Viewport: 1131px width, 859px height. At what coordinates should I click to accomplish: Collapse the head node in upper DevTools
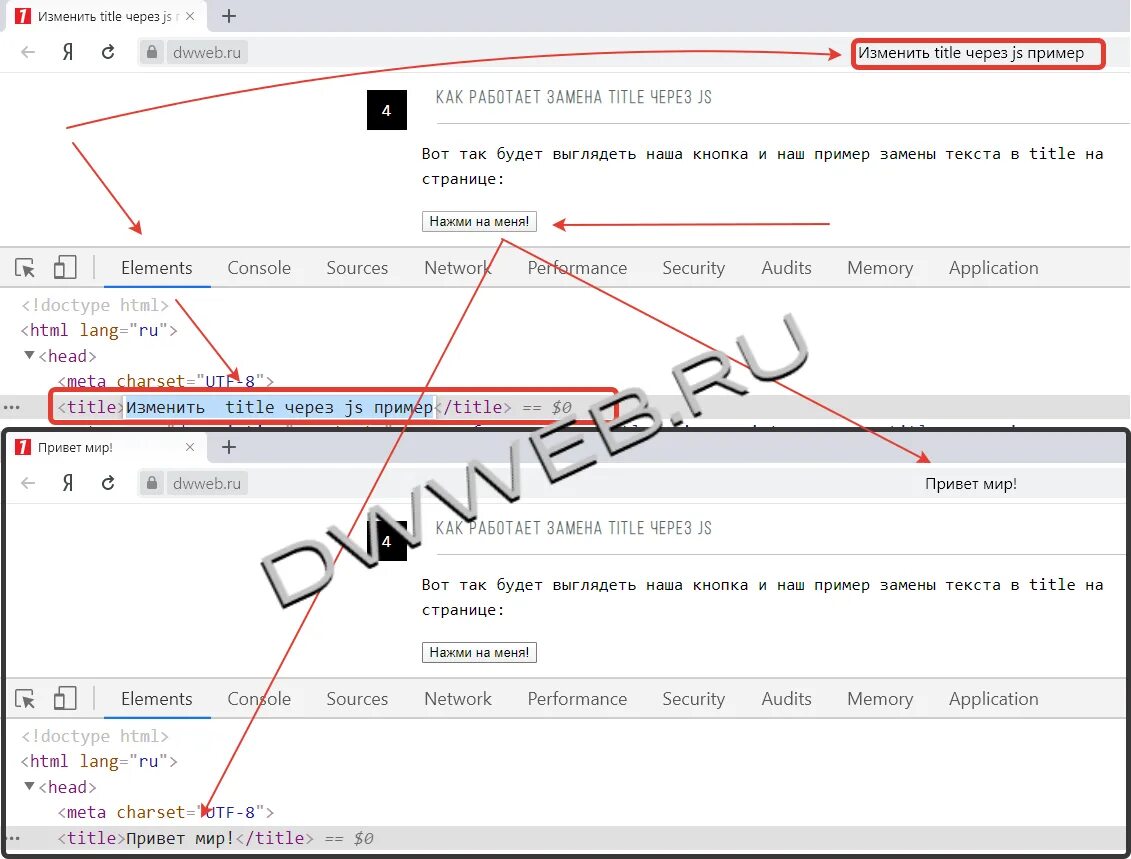click(x=30, y=355)
